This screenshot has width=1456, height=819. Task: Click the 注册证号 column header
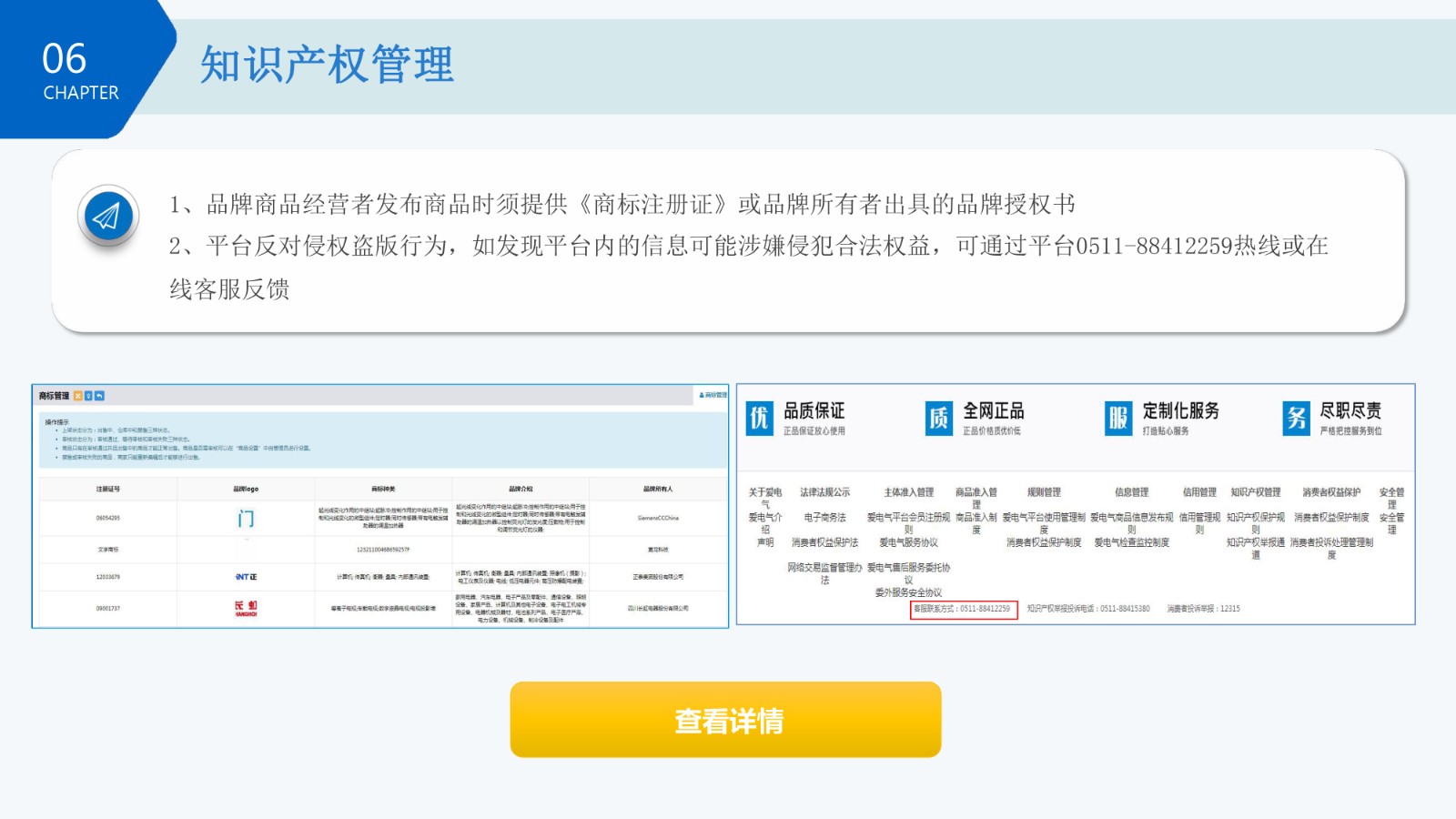tap(109, 489)
